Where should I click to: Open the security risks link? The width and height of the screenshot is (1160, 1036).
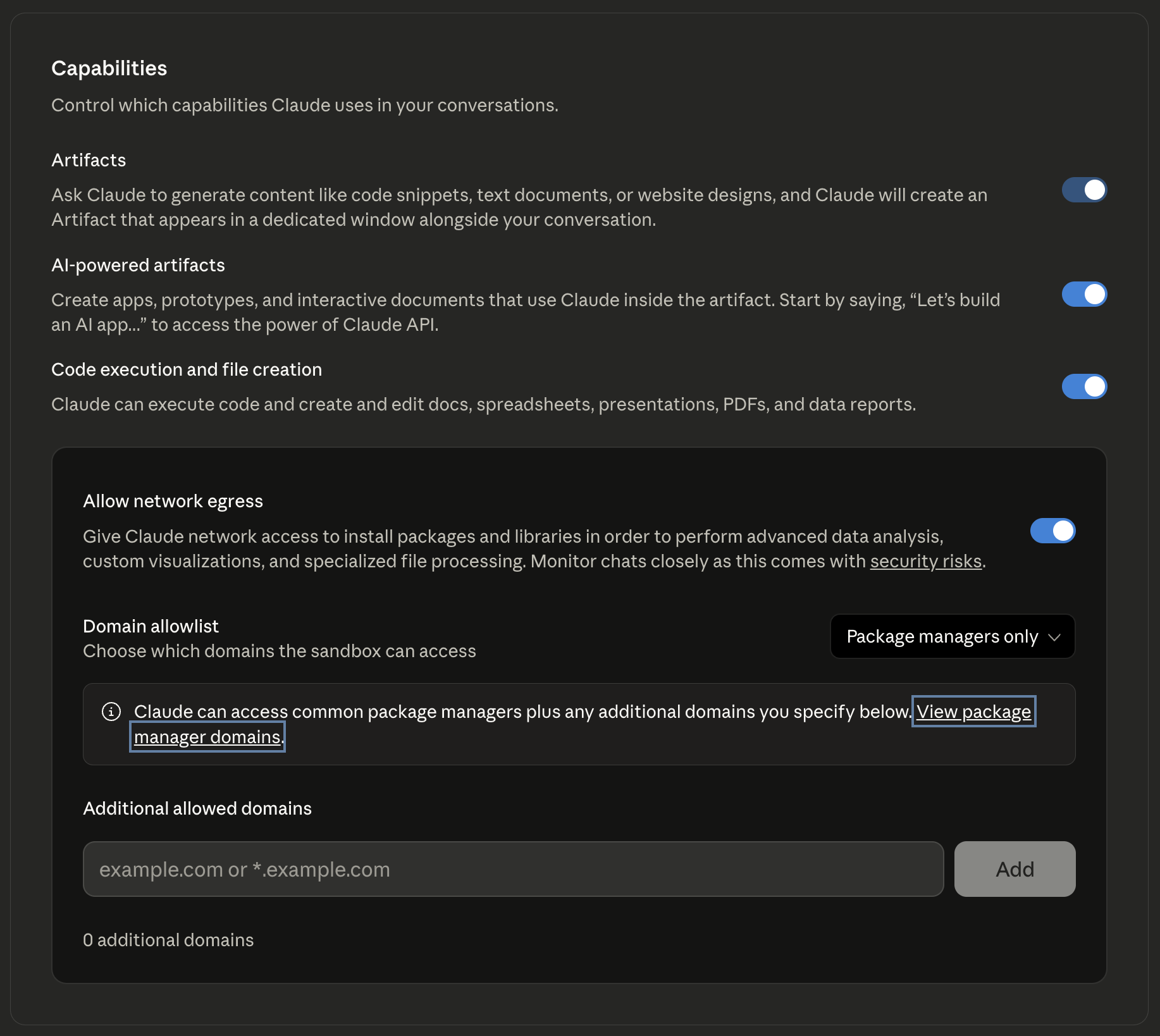coord(925,561)
